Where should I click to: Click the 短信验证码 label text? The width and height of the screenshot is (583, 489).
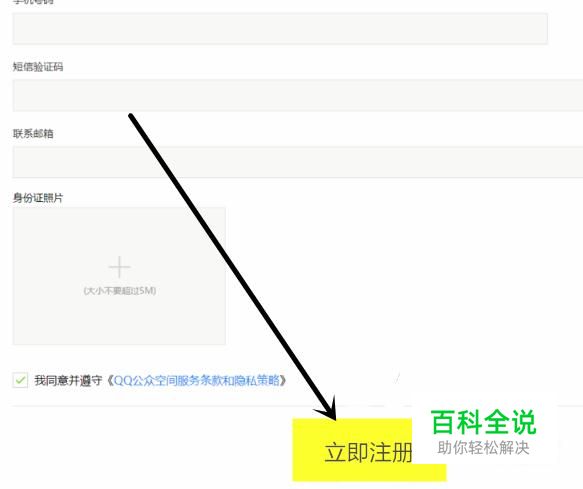click(x=38, y=67)
